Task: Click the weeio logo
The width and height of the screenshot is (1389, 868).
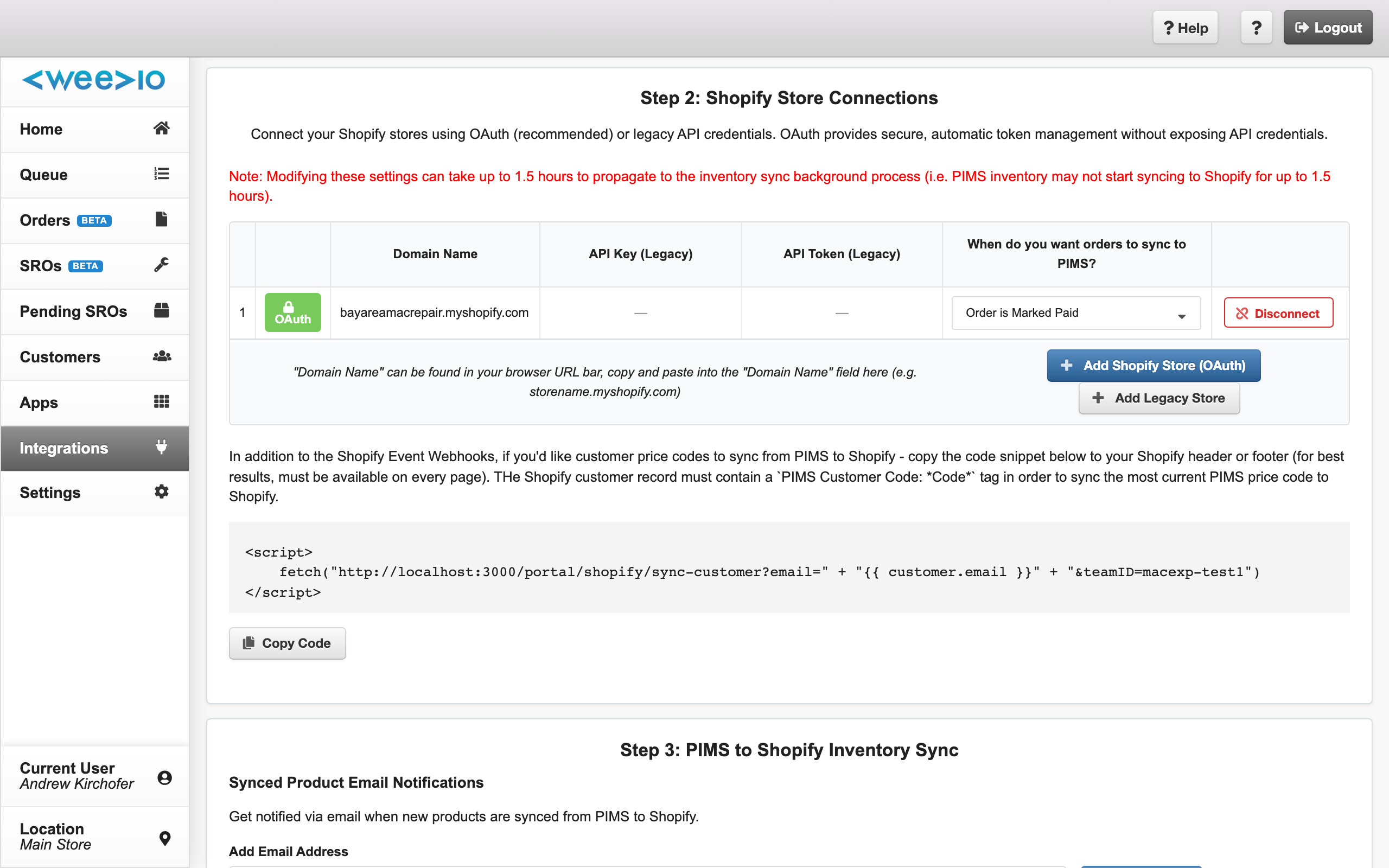Action: (x=93, y=80)
